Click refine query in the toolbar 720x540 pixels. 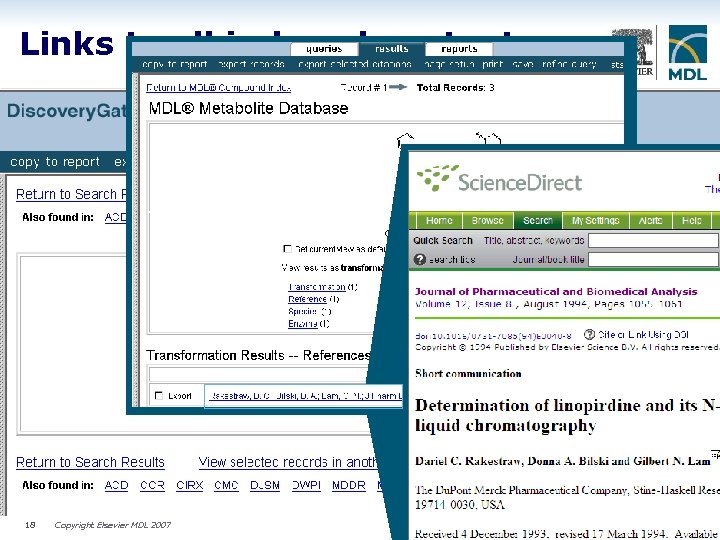pyautogui.click(x=569, y=64)
